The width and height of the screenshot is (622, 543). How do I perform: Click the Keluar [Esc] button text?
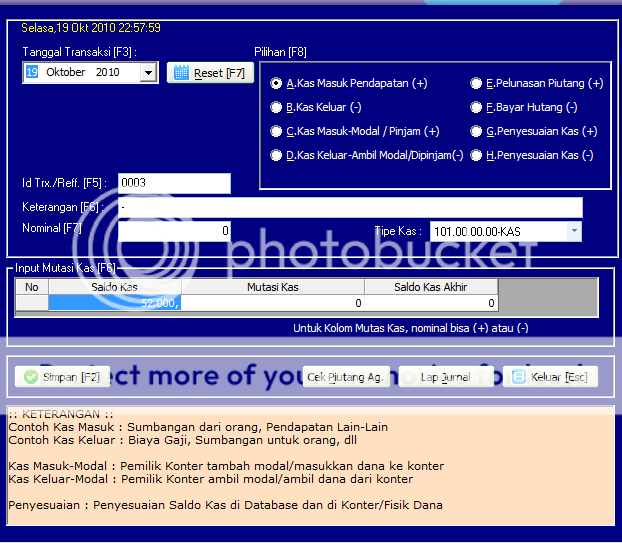tap(559, 377)
